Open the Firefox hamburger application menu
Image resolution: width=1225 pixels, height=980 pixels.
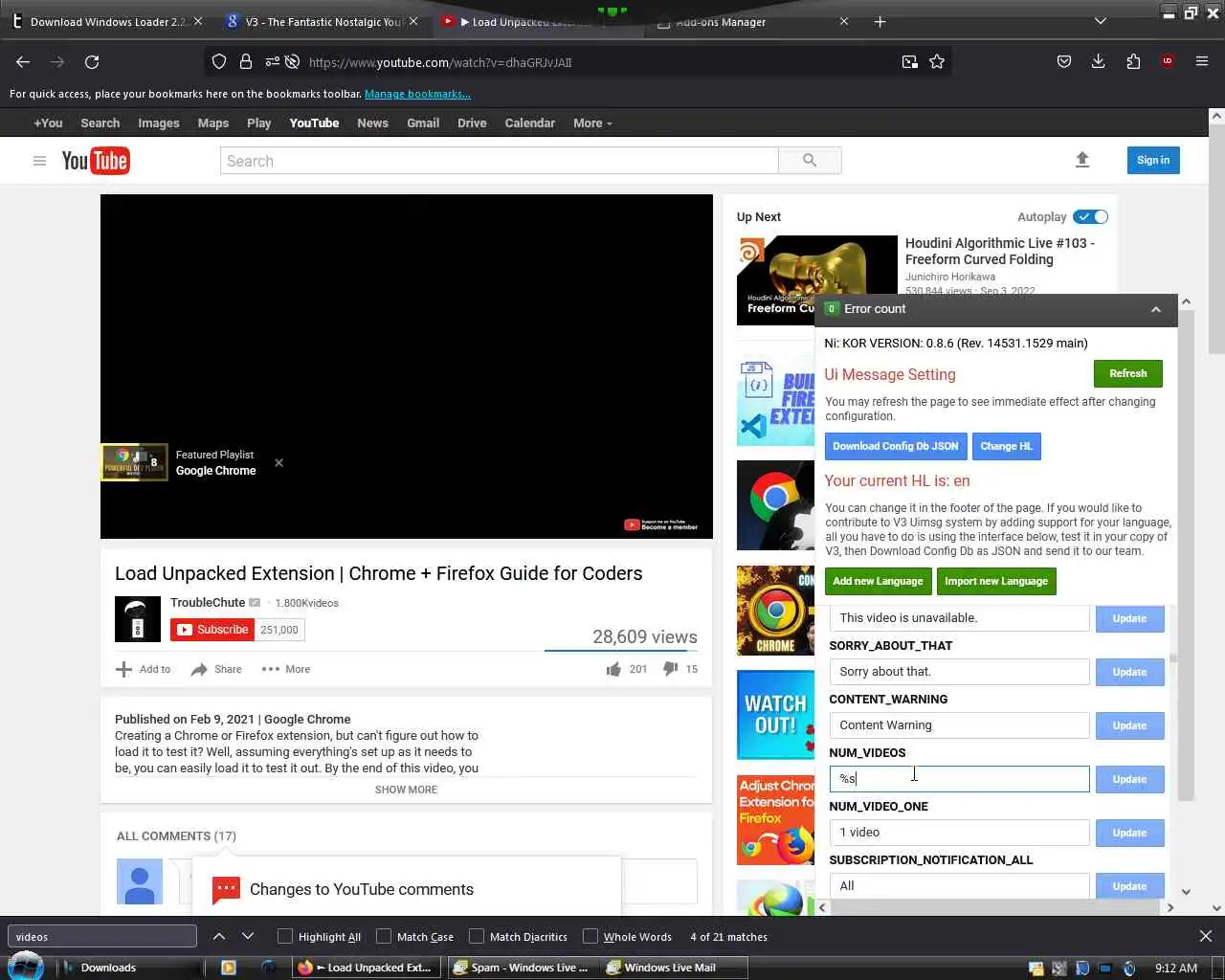pyautogui.click(x=1202, y=62)
